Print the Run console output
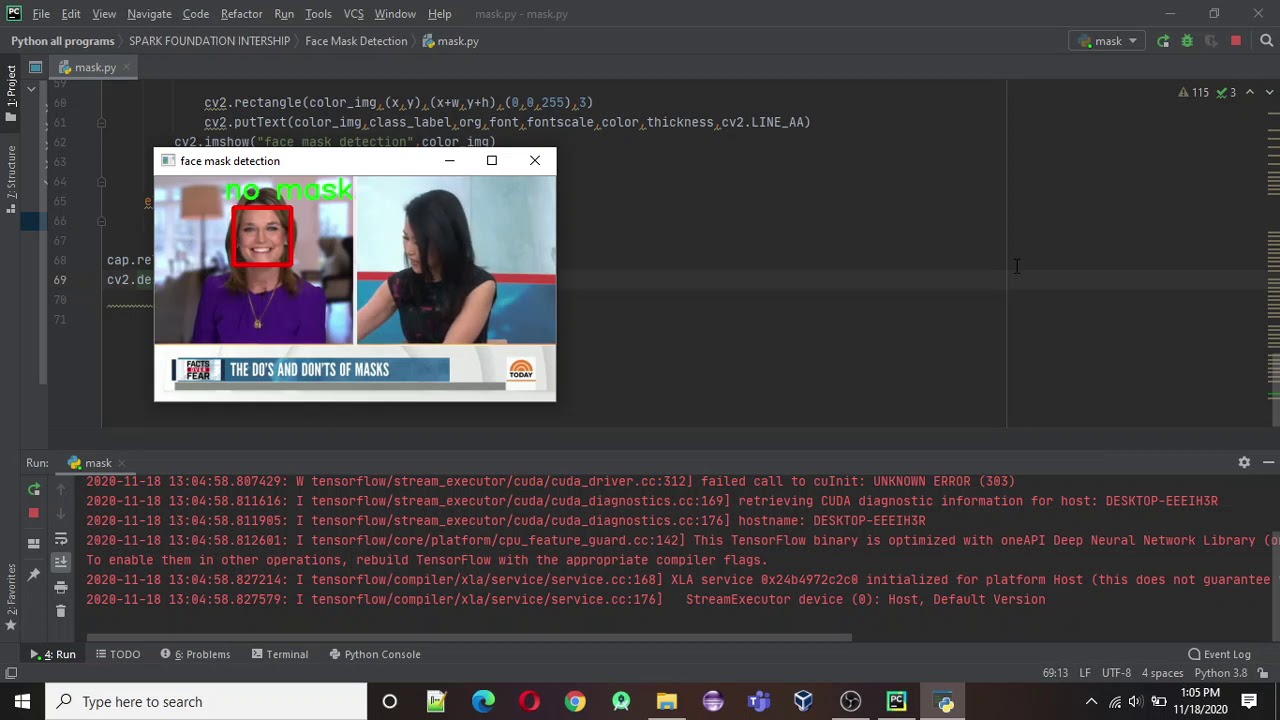The height and width of the screenshot is (720, 1280). pos(61,587)
